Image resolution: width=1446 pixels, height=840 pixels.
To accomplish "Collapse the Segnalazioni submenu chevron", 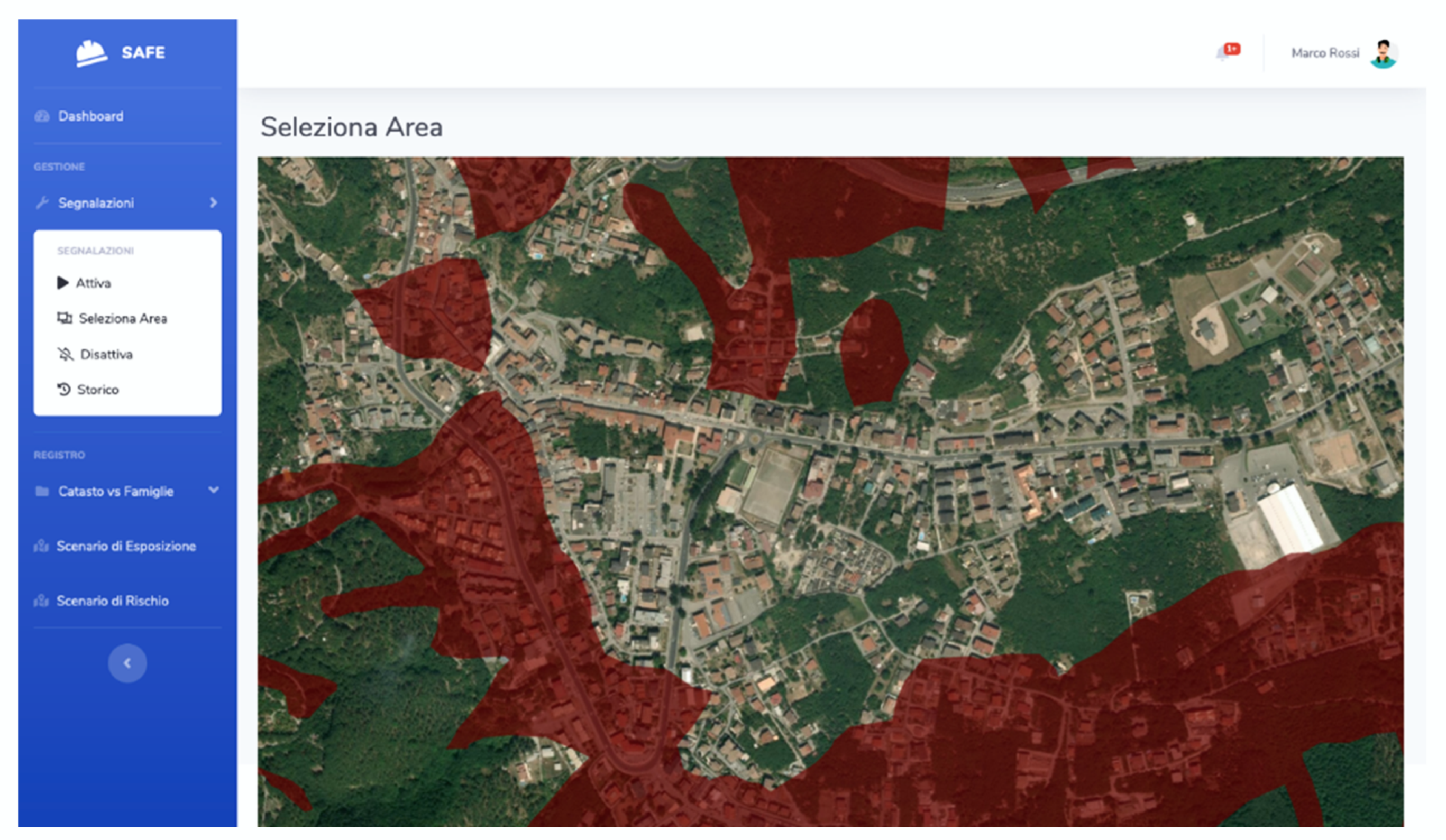I will [214, 202].
